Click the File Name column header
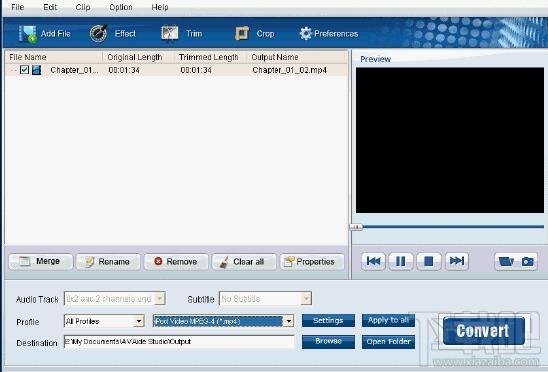 53,57
